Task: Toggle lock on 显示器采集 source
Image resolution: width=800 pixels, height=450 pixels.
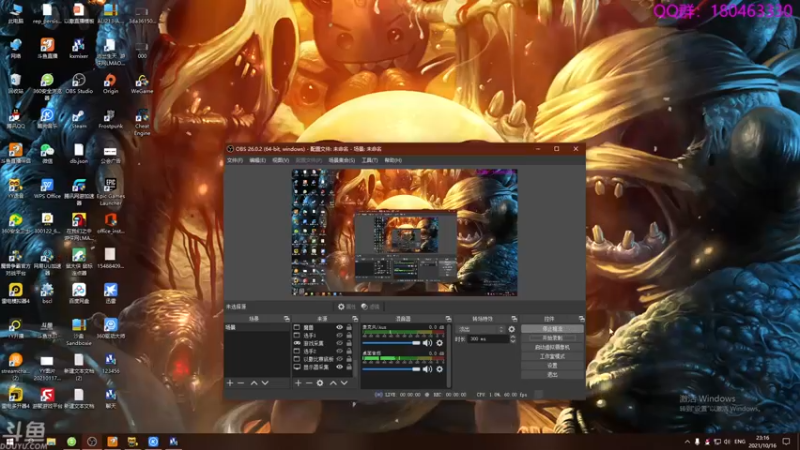Action: coord(349,367)
